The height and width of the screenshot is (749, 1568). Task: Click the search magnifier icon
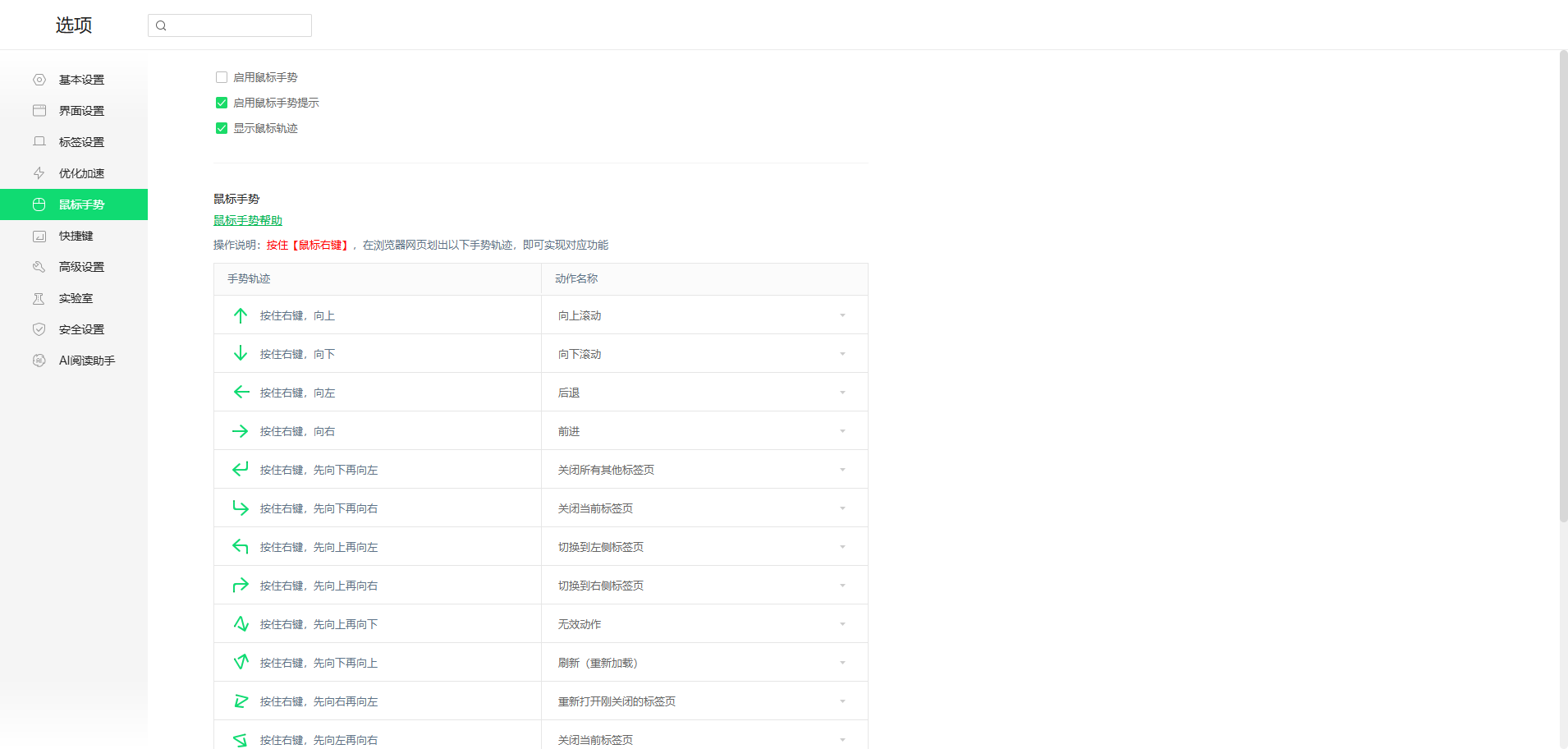tap(161, 25)
